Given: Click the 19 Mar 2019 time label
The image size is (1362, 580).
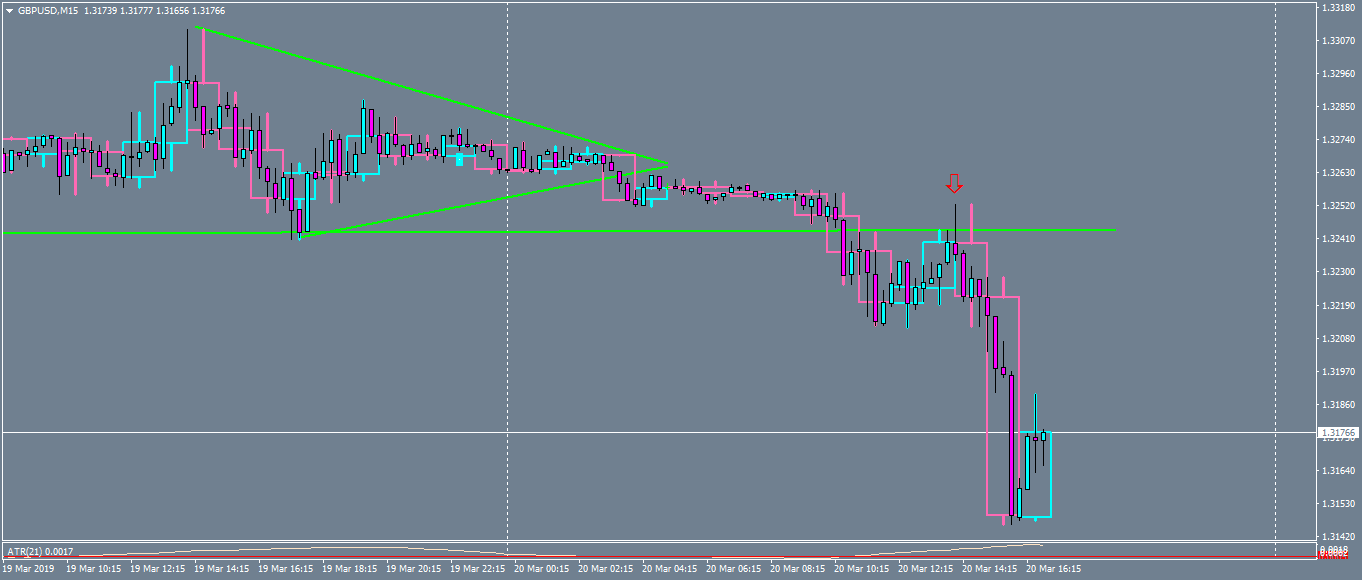Looking at the screenshot, I should (27, 568).
